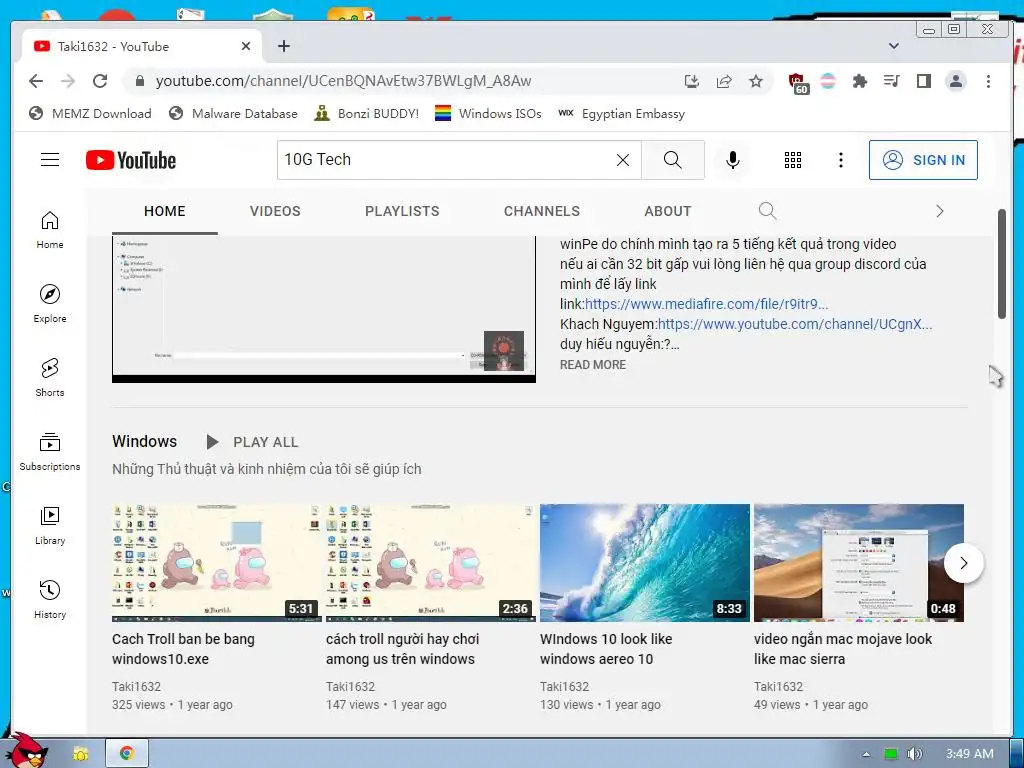1024x768 pixels.
Task: Open the 8:33 wave video thumbnail
Action: [x=645, y=563]
